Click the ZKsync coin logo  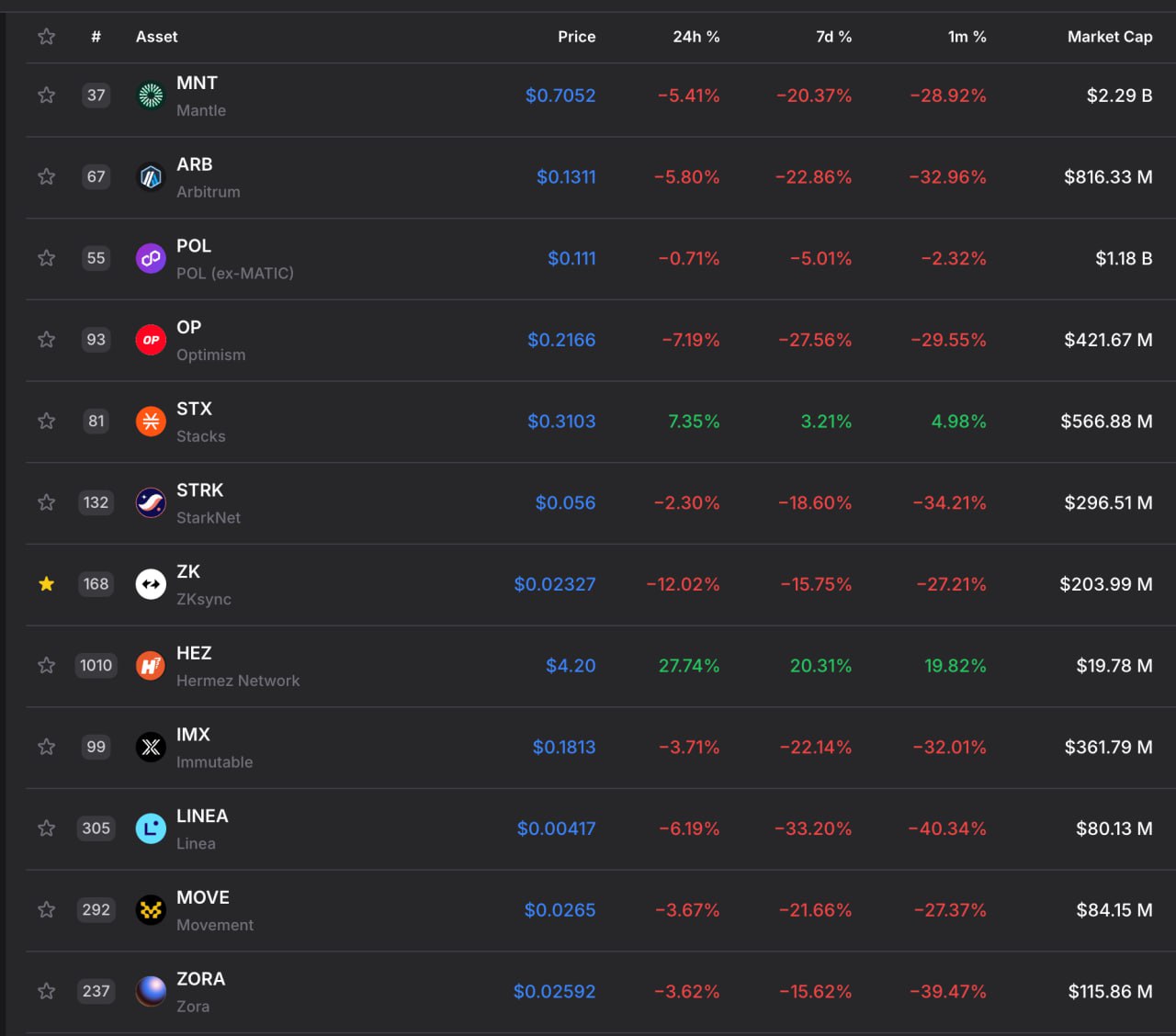pyautogui.click(x=151, y=584)
